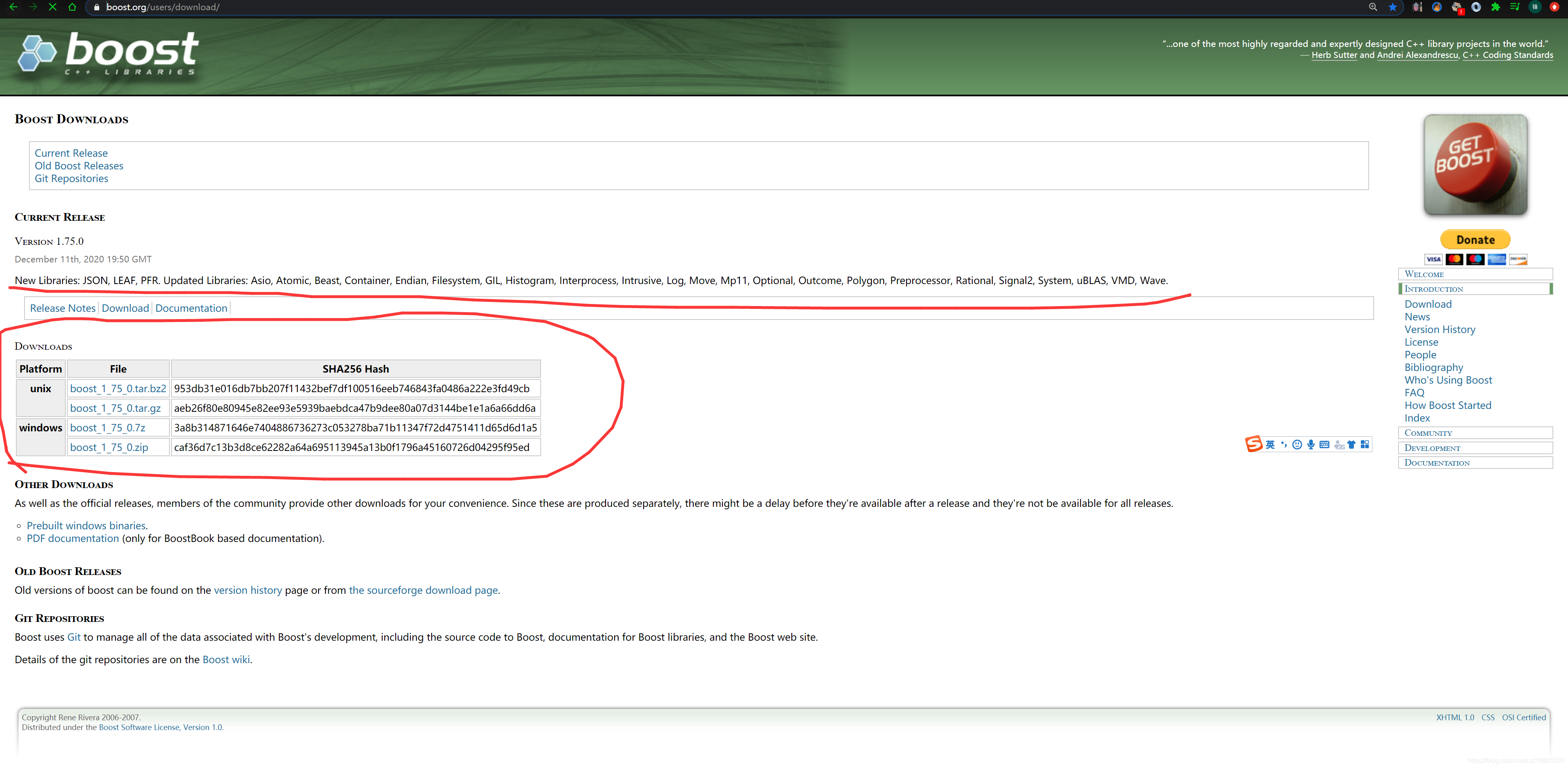Open the green media playlist icon

pos(1515,7)
